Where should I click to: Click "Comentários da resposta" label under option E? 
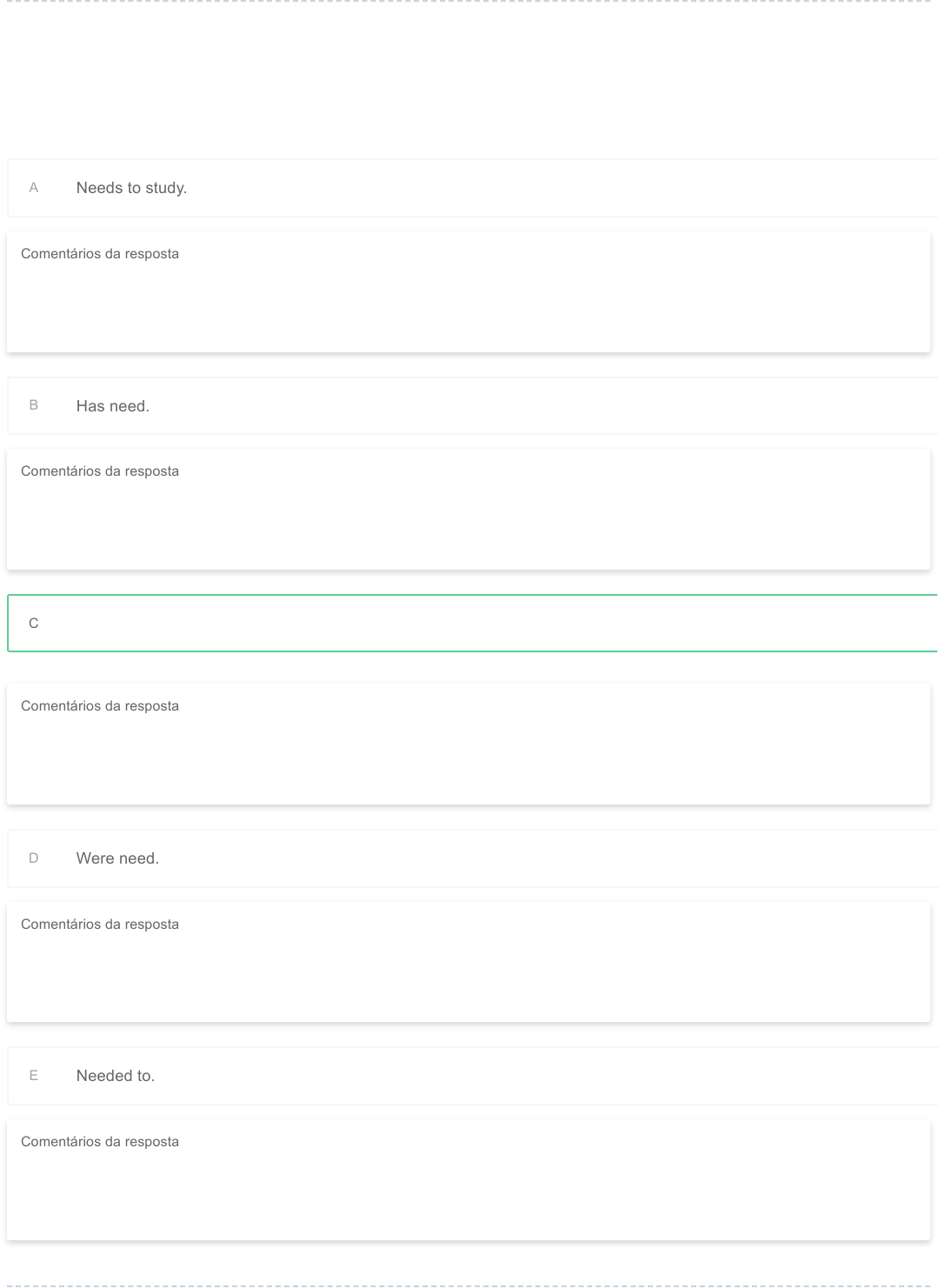click(100, 1142)
